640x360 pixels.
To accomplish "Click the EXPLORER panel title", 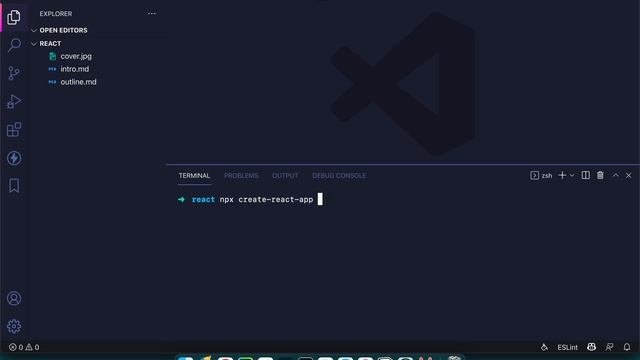I will 56,13.
